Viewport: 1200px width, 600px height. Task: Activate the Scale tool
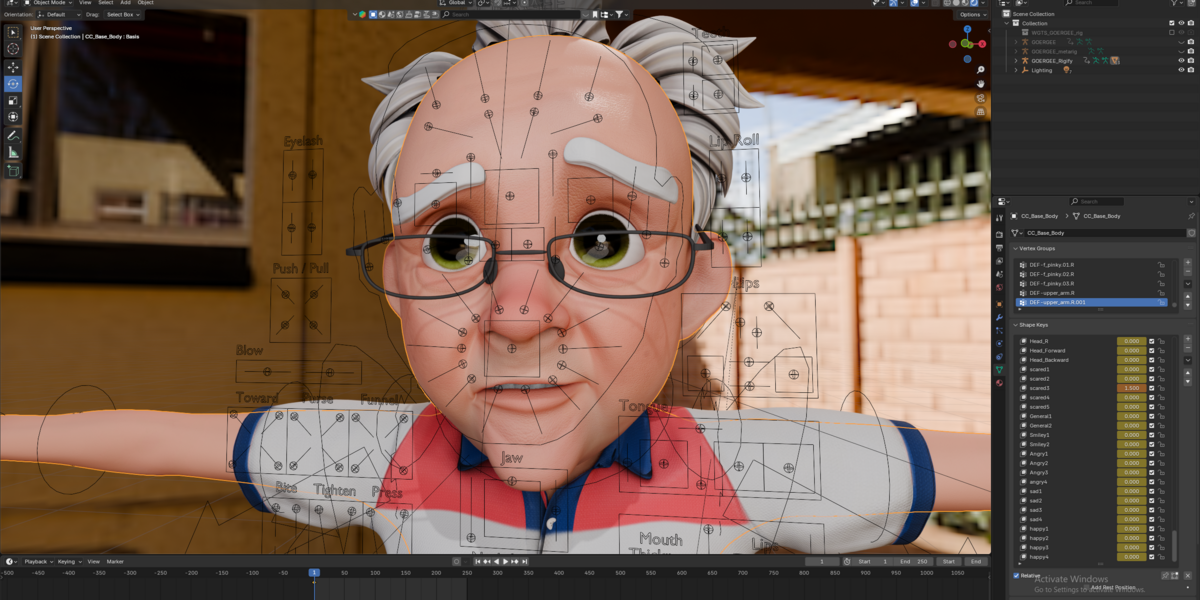pos(13,101)
